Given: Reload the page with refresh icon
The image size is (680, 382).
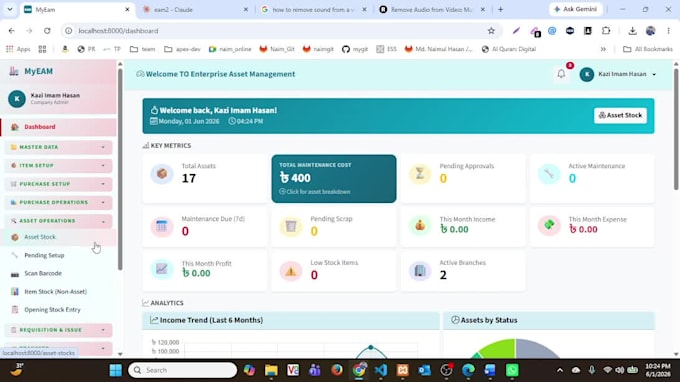Looking at the screenshot, I should (47, 31).
